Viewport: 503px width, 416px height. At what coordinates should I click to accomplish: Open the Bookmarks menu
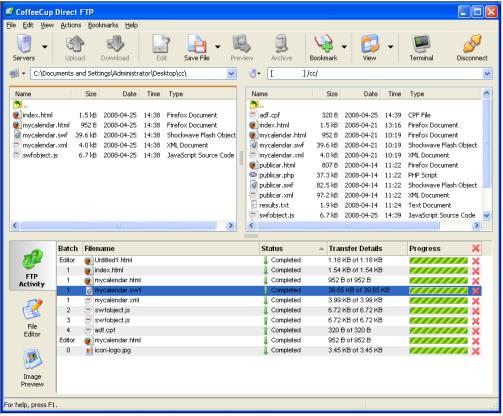(103, 25)
